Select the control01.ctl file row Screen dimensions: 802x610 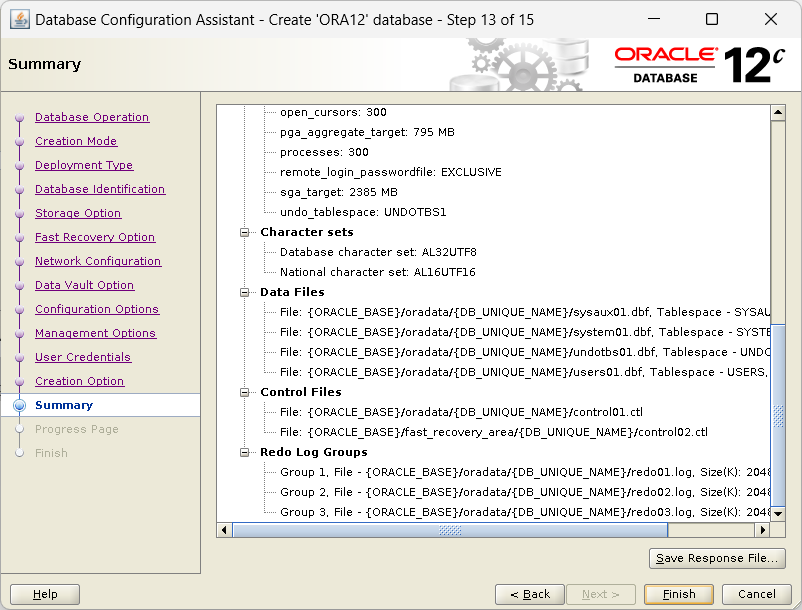pyautogui.click(x=461, y=412)
